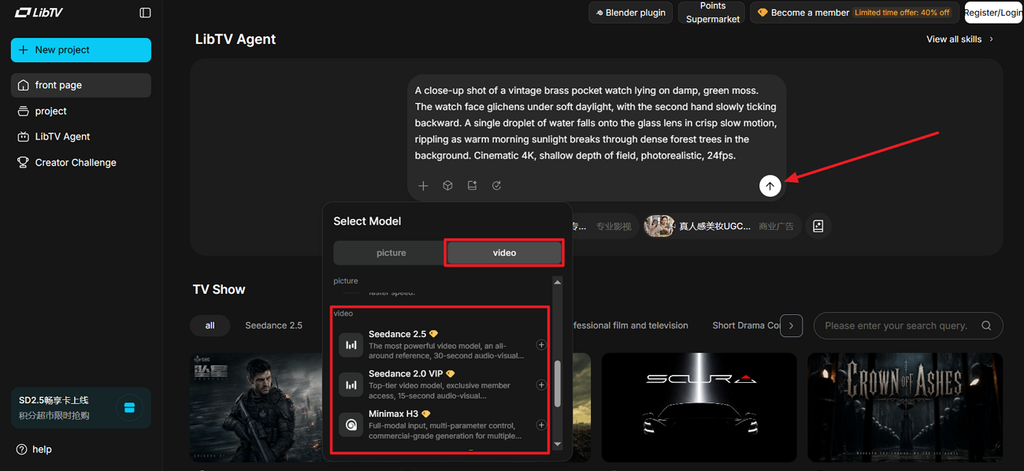Open Points Supermarket

pos(712,12)
